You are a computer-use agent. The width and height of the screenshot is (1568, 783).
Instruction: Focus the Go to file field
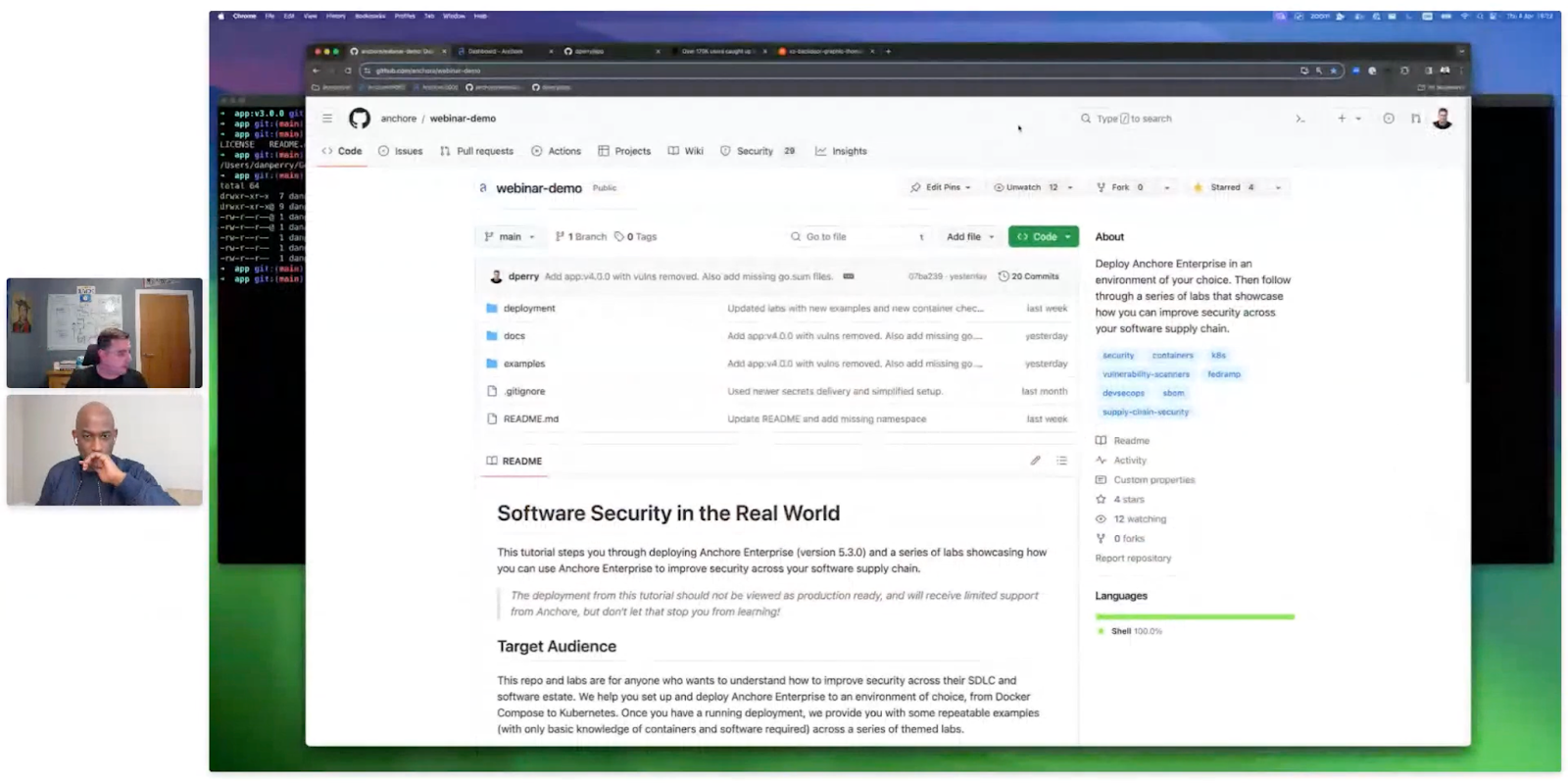point(858,236)
